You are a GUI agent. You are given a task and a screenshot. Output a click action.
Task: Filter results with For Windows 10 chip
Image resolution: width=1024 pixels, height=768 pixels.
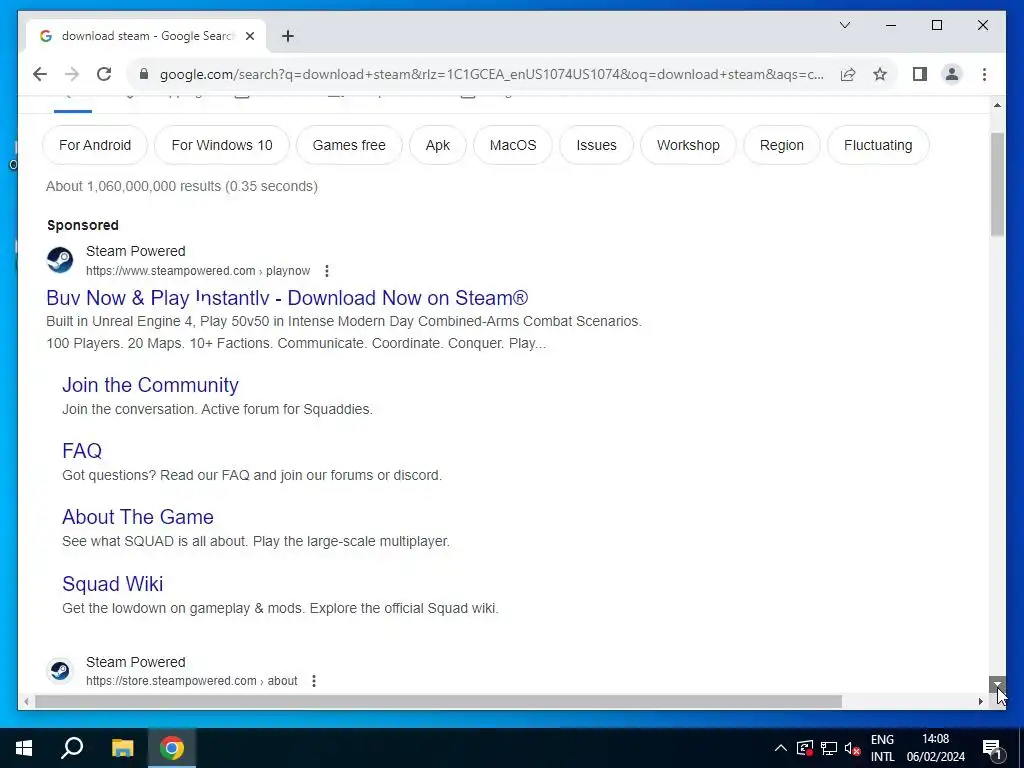[x=222, y=145]
